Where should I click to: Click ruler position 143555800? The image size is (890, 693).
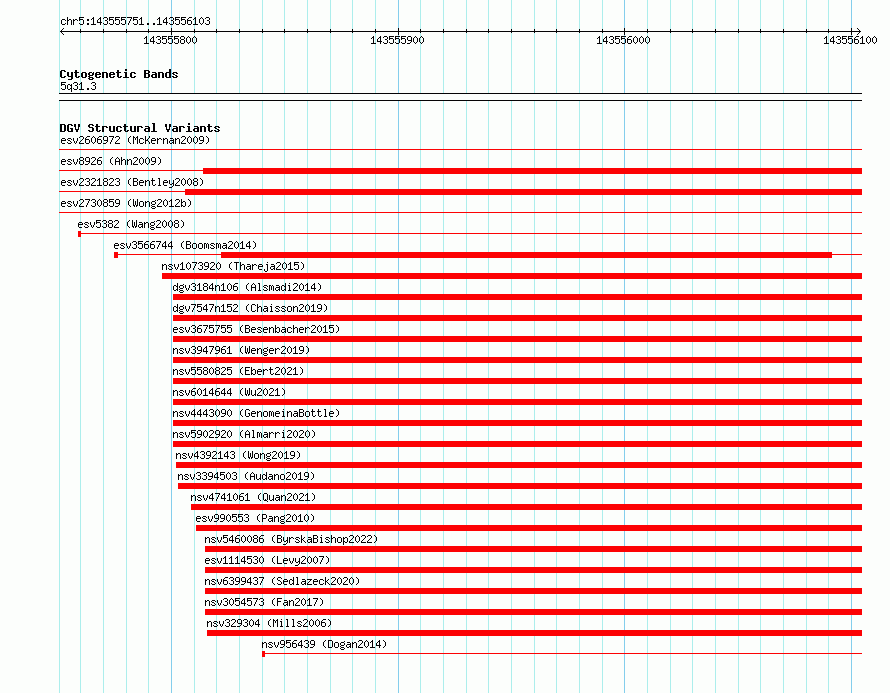tap(170, 40)
